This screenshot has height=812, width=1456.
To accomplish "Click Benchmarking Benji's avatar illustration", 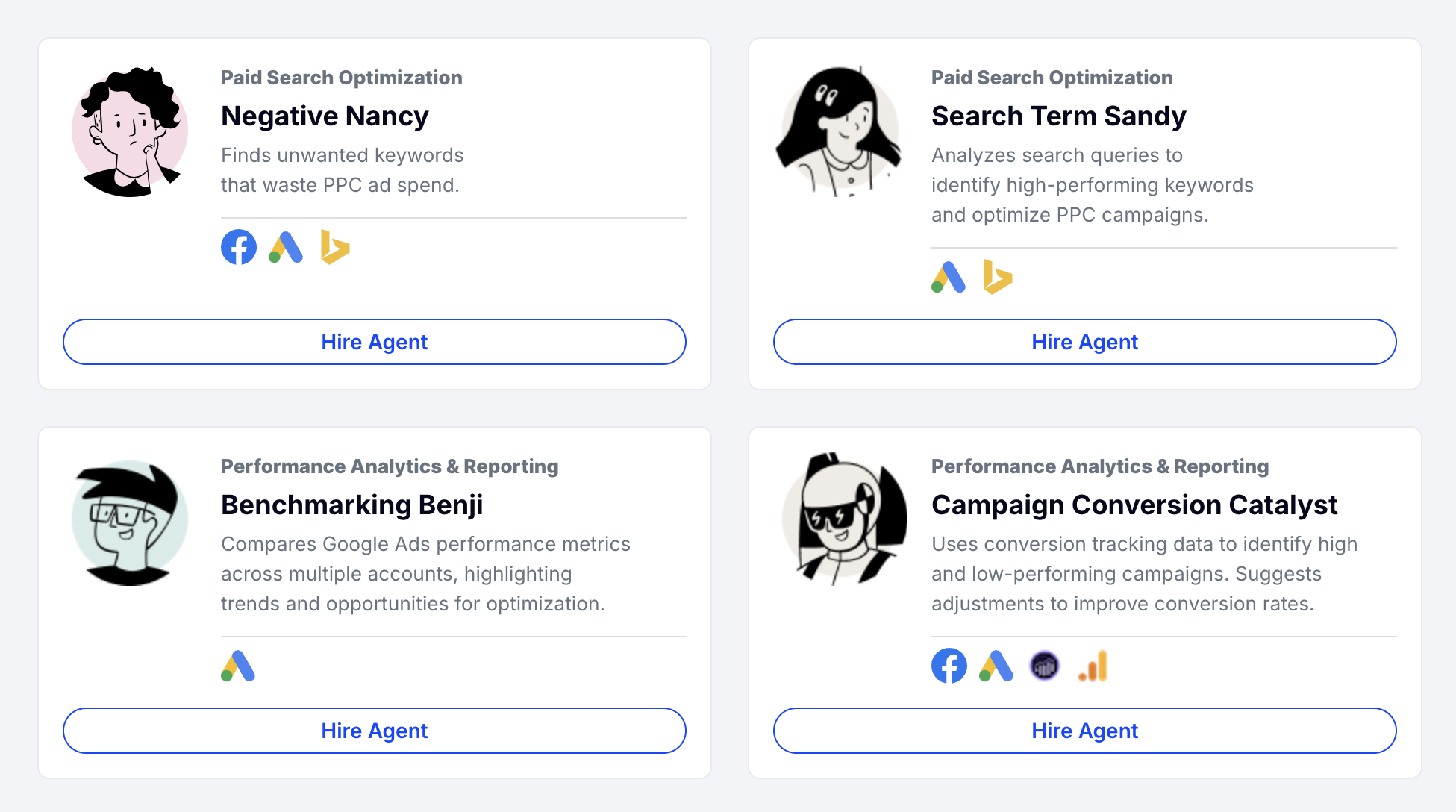I will [129, 520].
